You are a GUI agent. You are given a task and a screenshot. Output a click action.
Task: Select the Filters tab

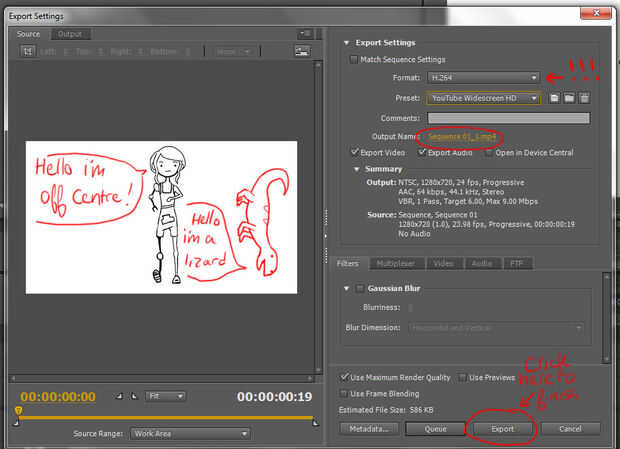348,263
